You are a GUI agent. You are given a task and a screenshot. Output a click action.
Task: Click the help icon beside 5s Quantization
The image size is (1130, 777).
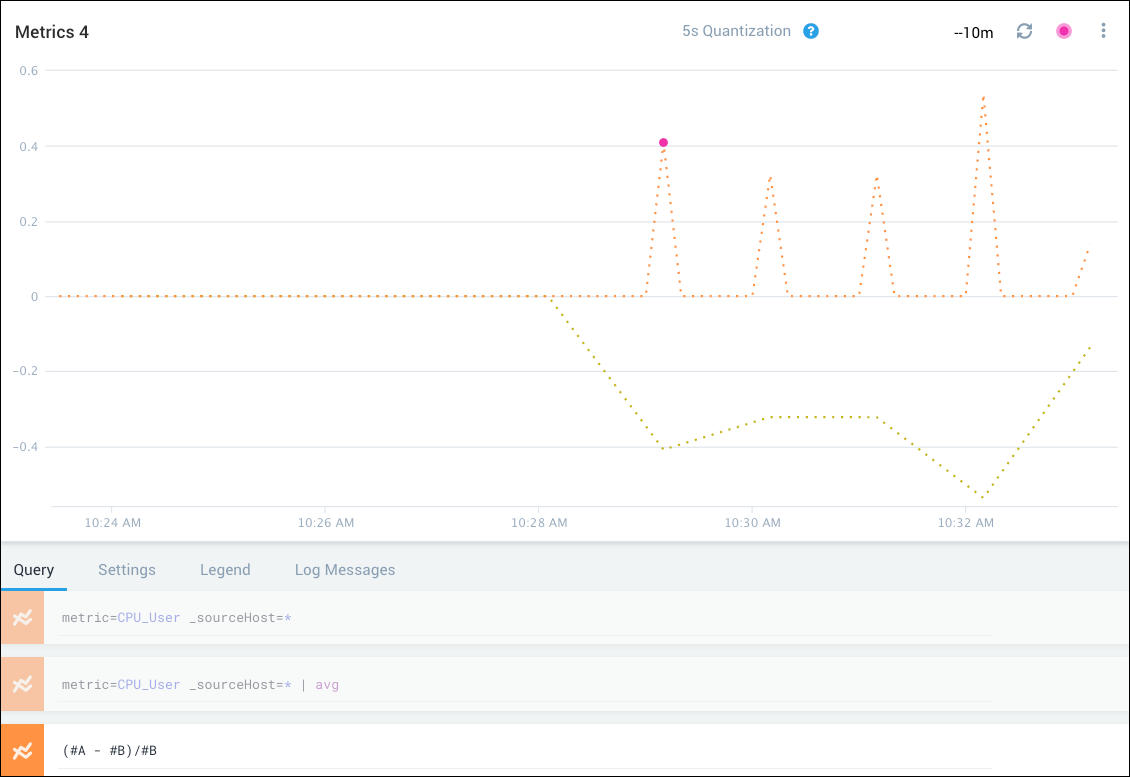(x=811, y=31)
